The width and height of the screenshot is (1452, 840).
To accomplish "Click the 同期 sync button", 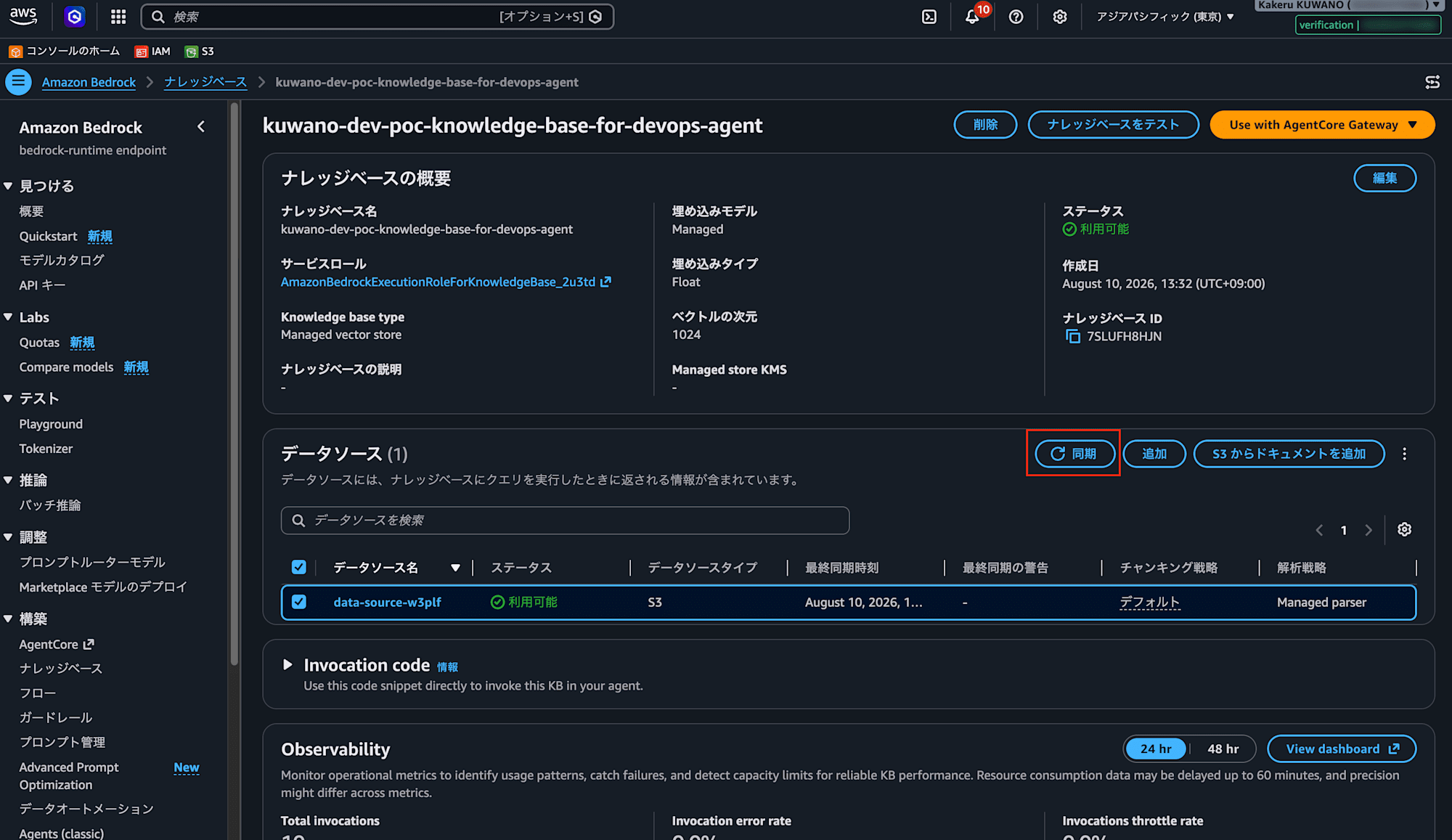I will point(1074,454).
